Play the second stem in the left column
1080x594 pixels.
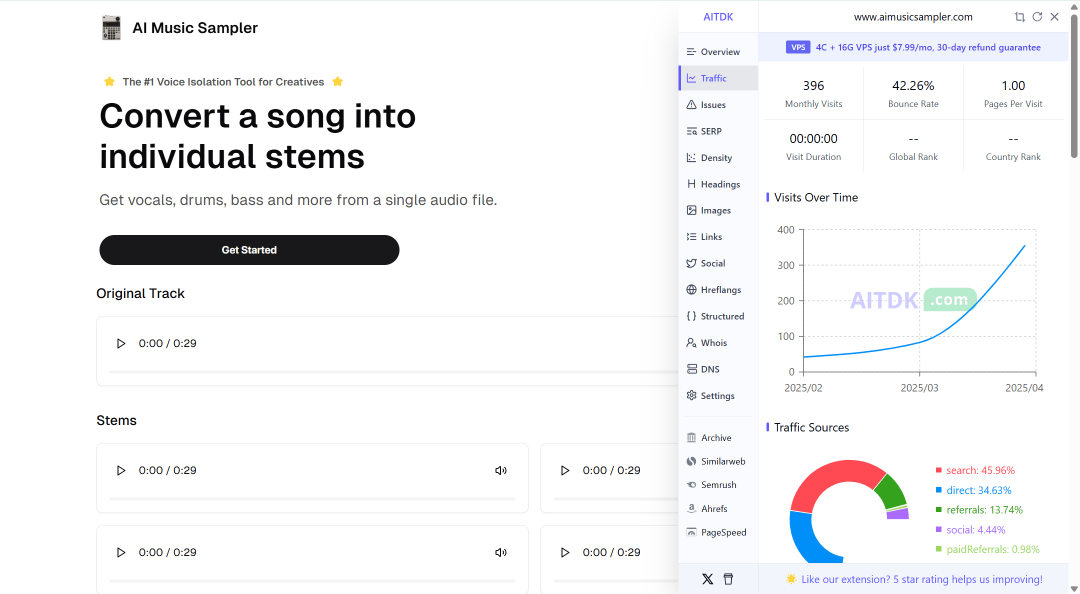[x=121, y=552]
